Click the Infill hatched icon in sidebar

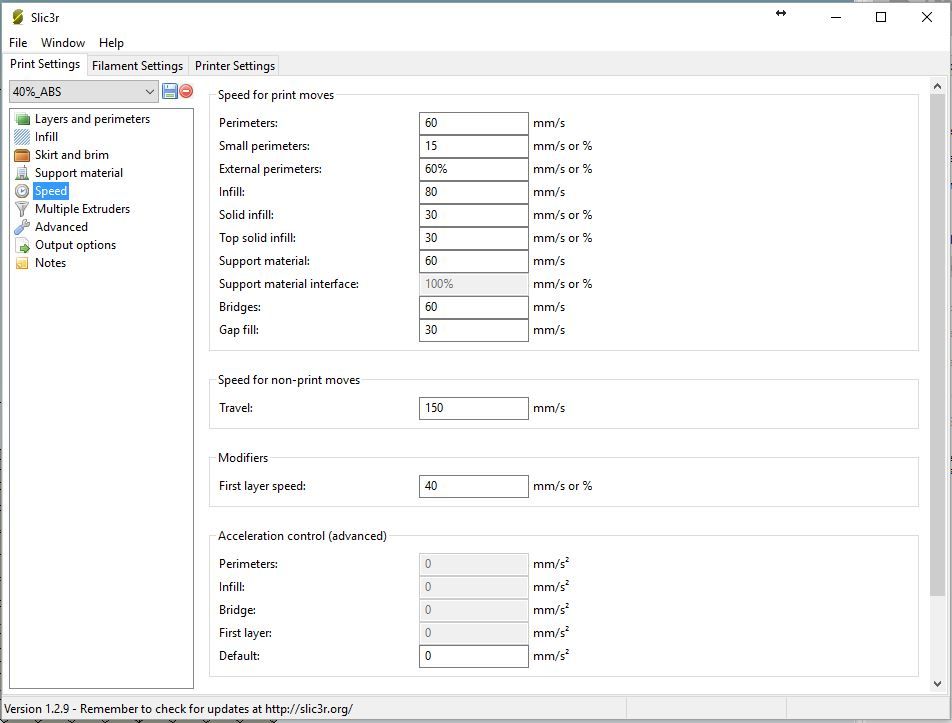22,137
